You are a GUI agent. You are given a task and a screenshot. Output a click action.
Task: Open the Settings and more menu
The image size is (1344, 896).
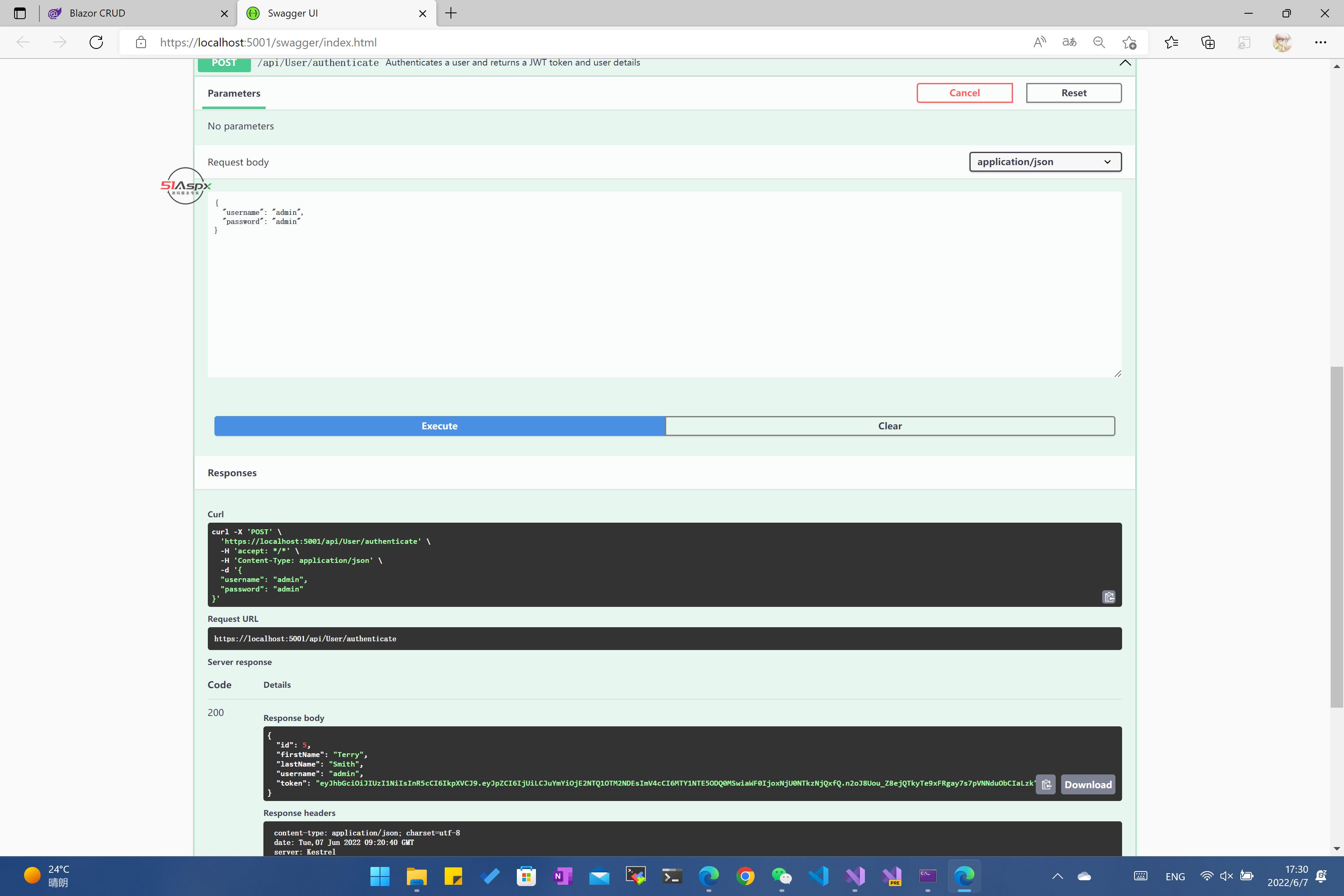point(1320,42)
